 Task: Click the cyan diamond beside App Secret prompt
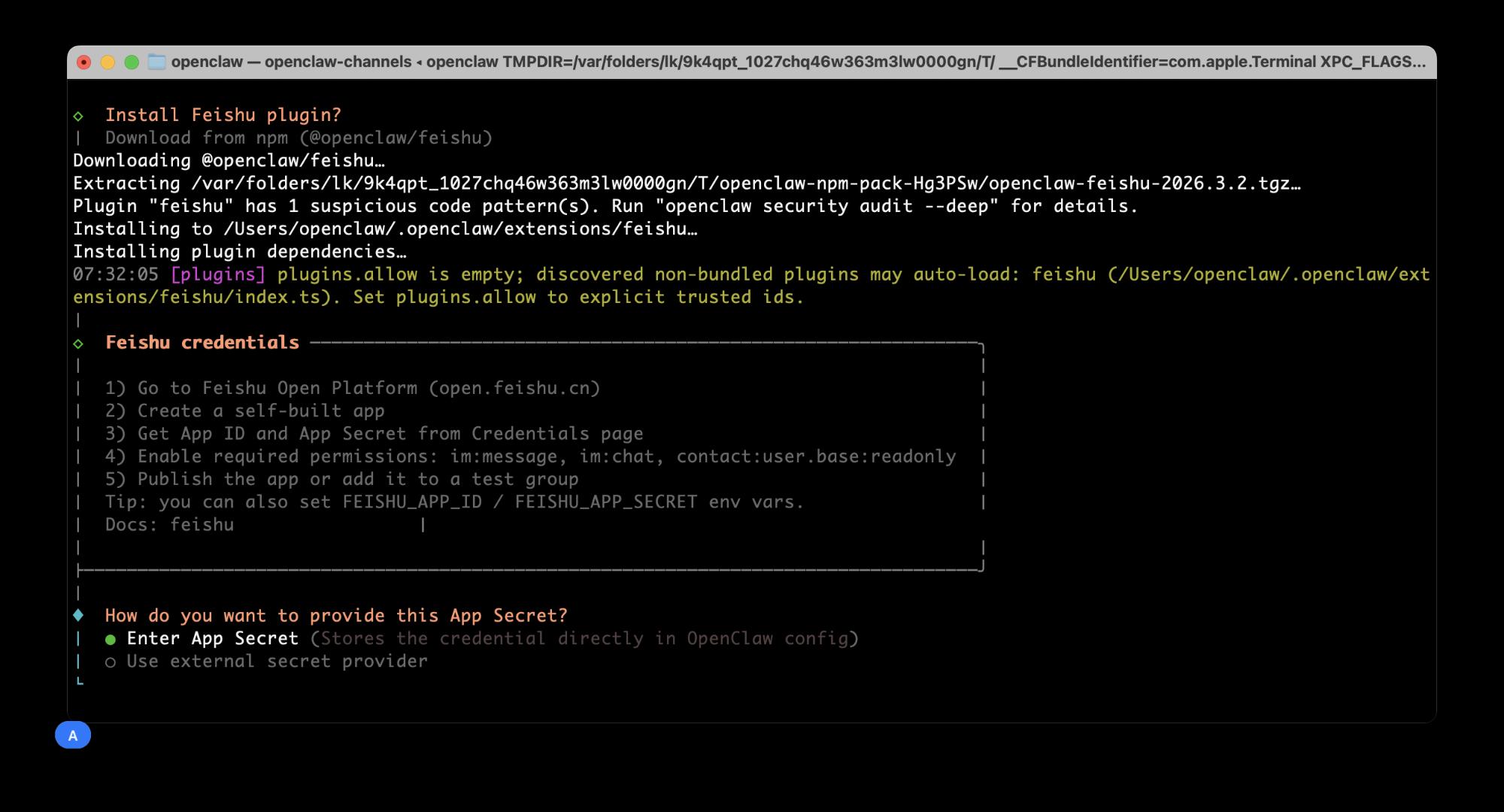coord(78,615)
